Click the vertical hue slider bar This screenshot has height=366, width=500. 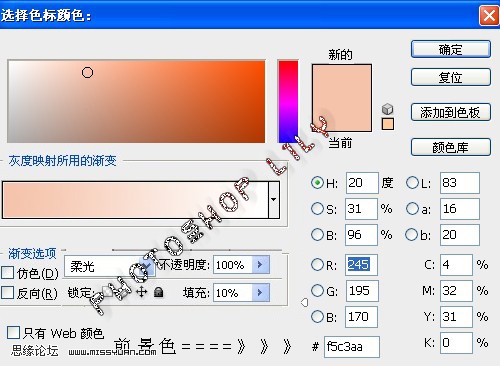288,101
